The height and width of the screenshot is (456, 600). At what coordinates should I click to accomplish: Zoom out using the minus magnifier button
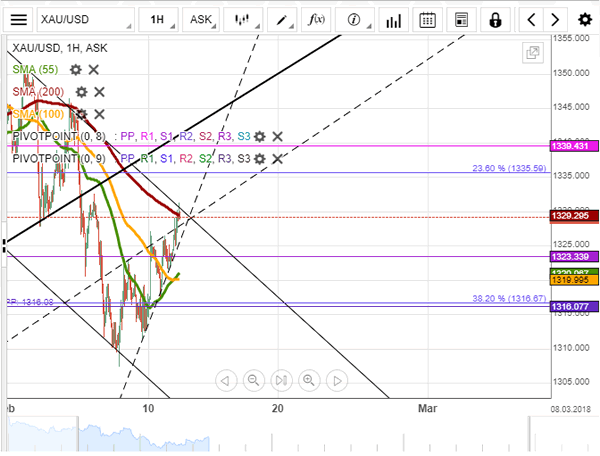click(254, 380)
